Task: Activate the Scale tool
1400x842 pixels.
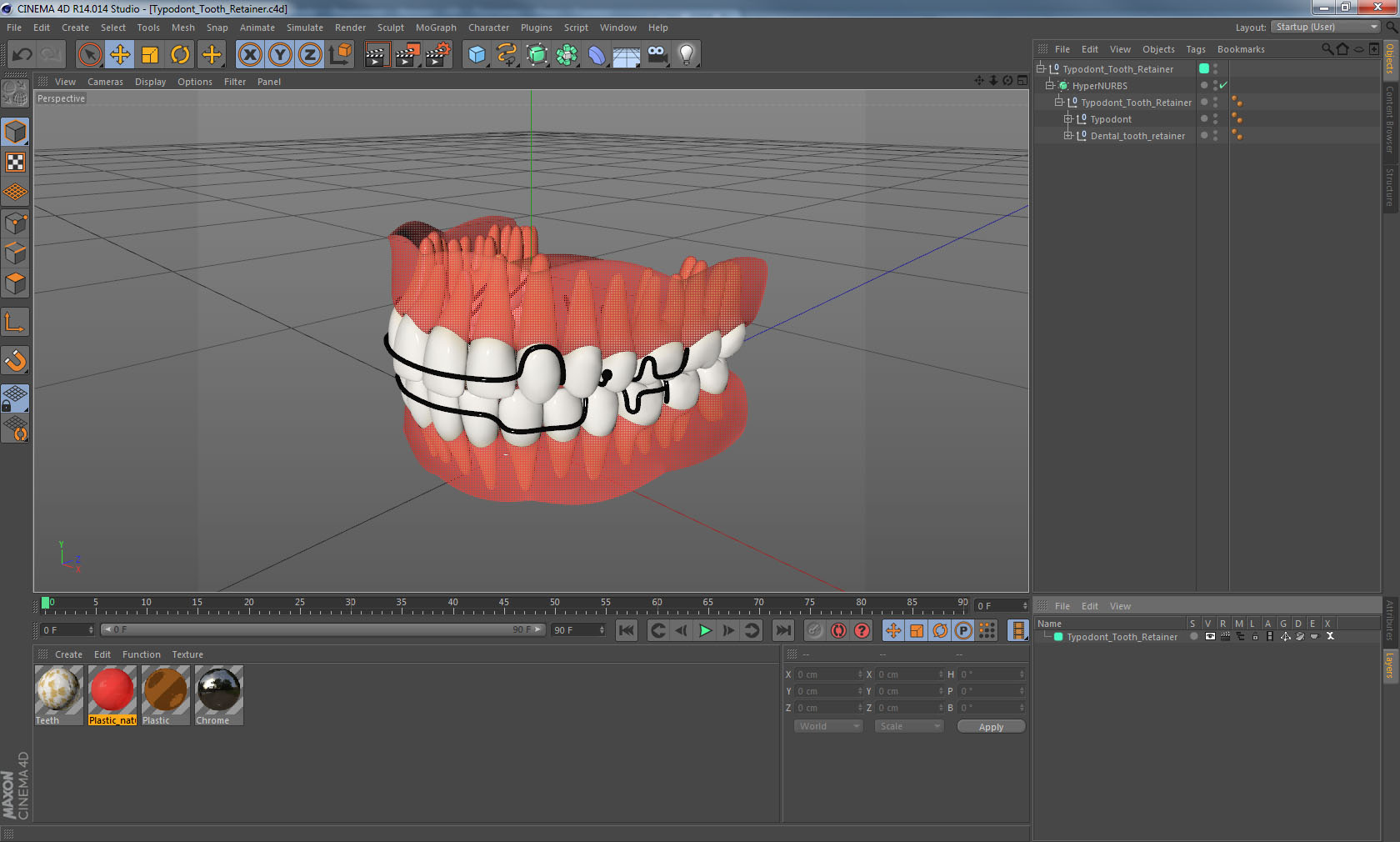Action: point(150,55)
